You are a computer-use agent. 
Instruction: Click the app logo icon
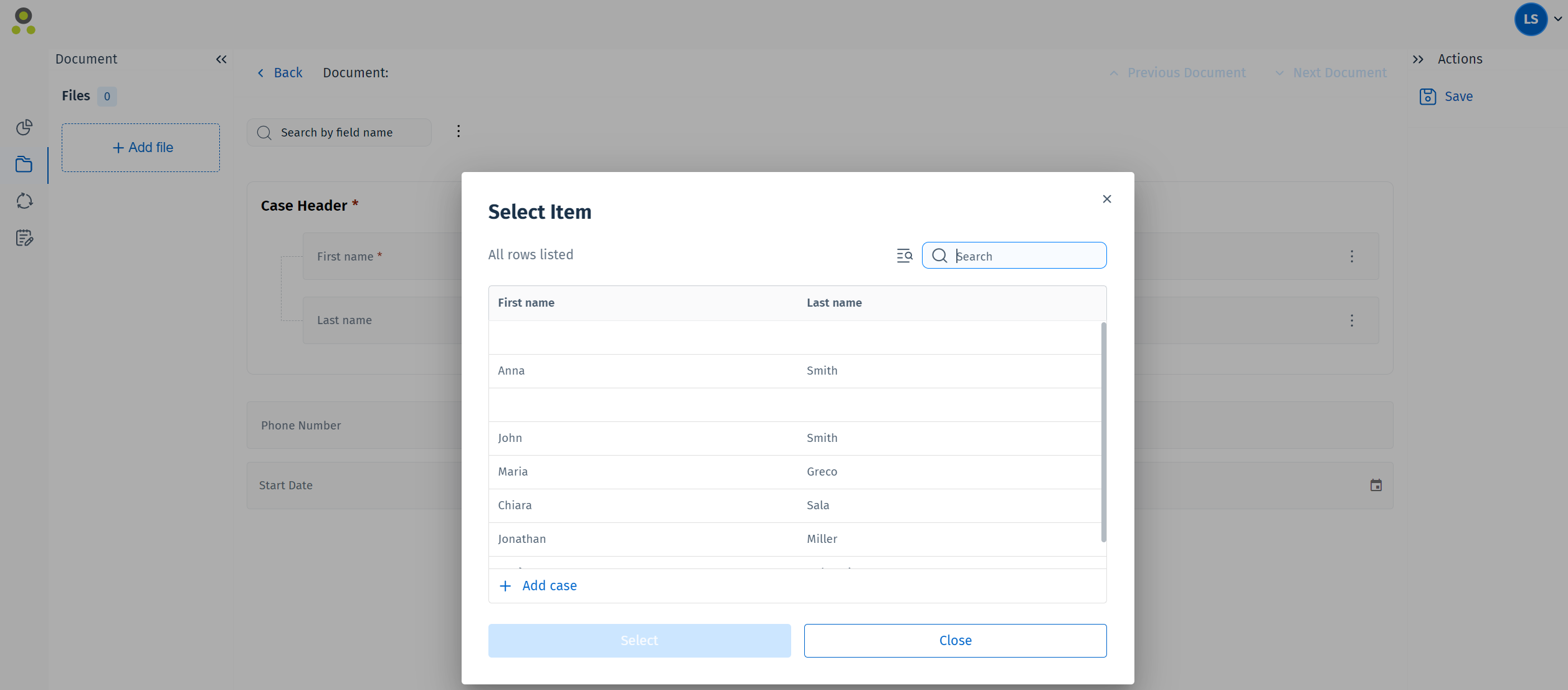[24, 21]
